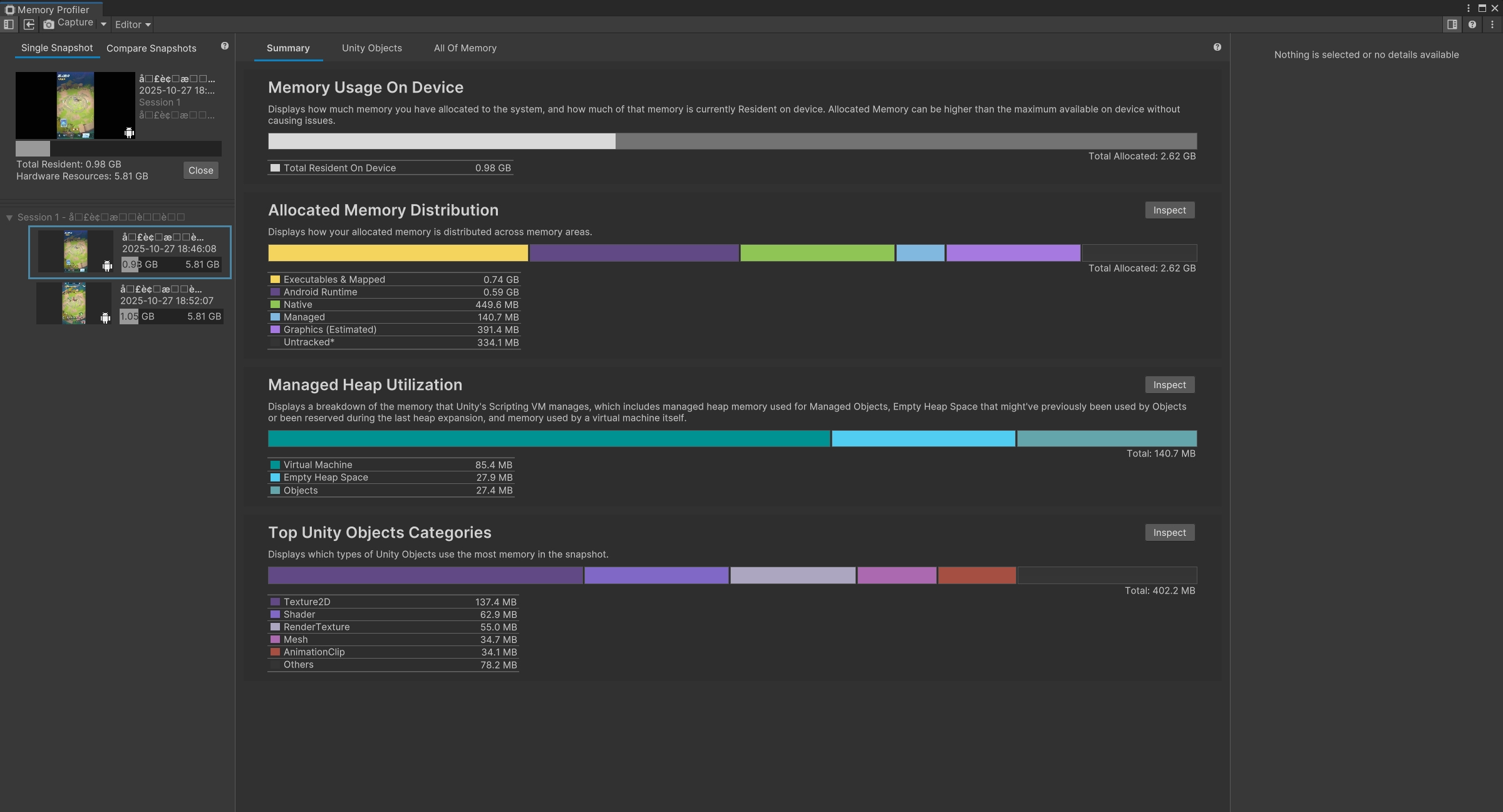Image resolution: width=1503 pixels, height=812 pixels.
Task: Select the 18:52:07 snapshot thumbnail
Action: (74, 304)
